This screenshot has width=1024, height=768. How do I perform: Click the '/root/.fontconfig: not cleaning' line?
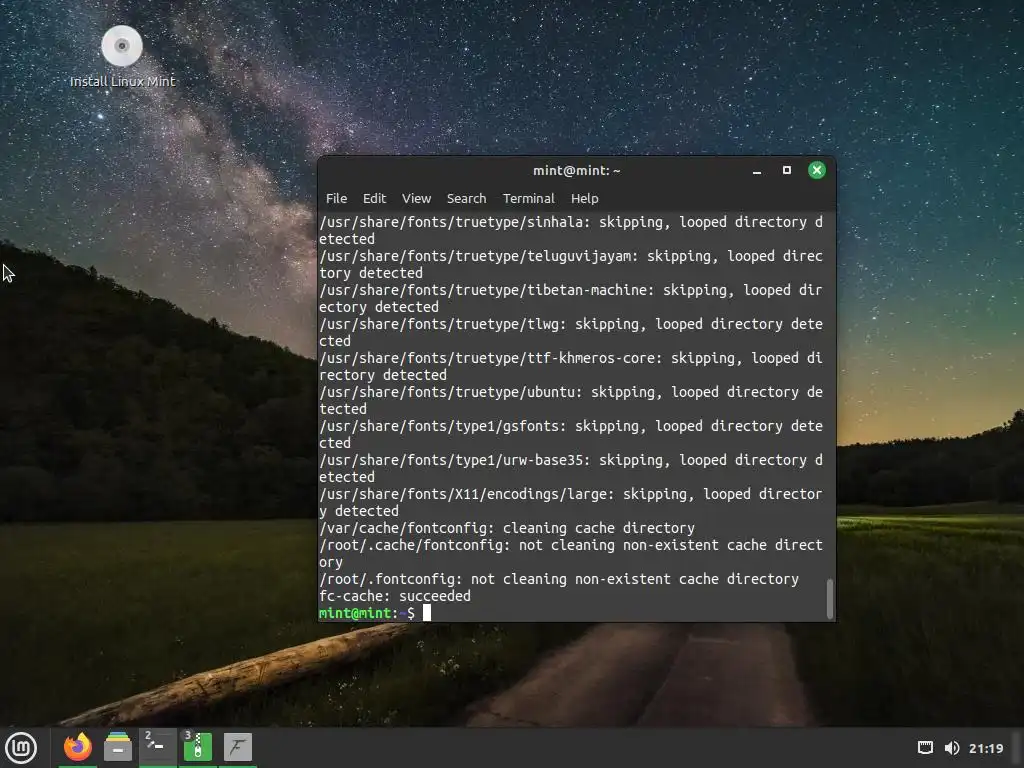(x=559, y=579)
